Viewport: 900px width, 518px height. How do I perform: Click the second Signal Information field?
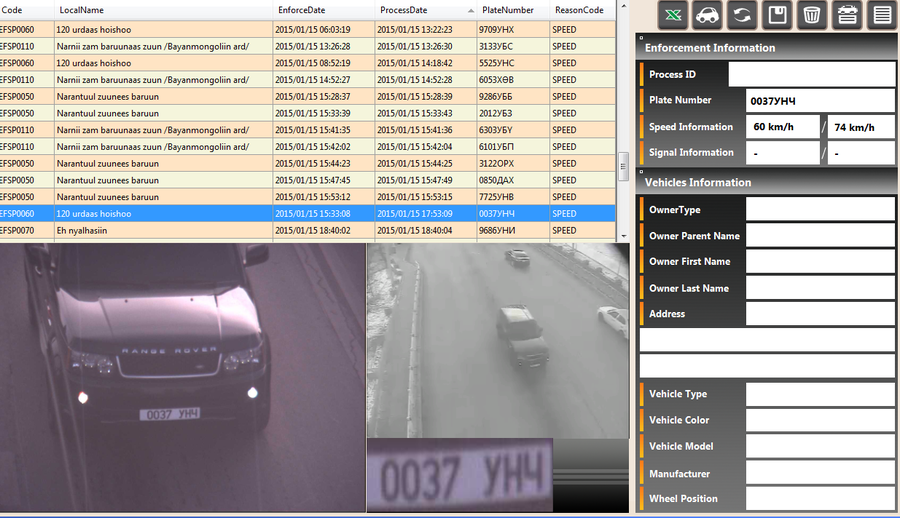861,153
